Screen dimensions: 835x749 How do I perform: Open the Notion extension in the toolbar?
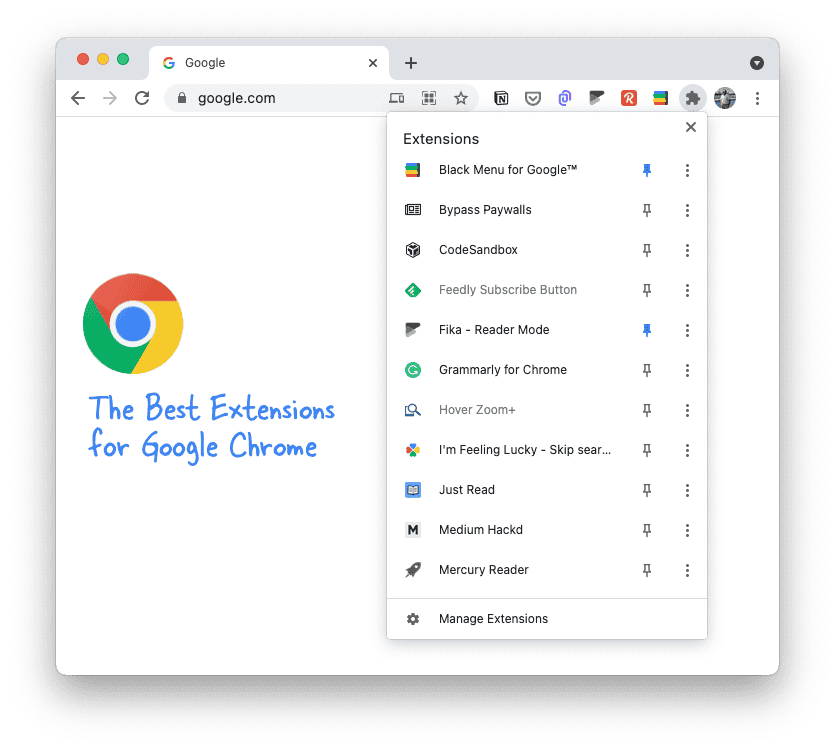501,98
